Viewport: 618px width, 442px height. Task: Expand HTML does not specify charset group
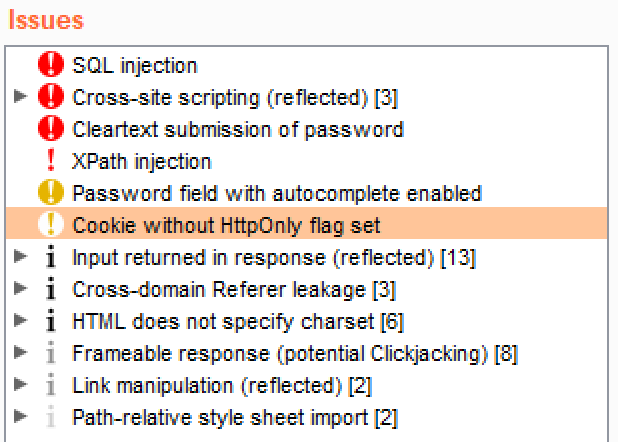(21, 322)
